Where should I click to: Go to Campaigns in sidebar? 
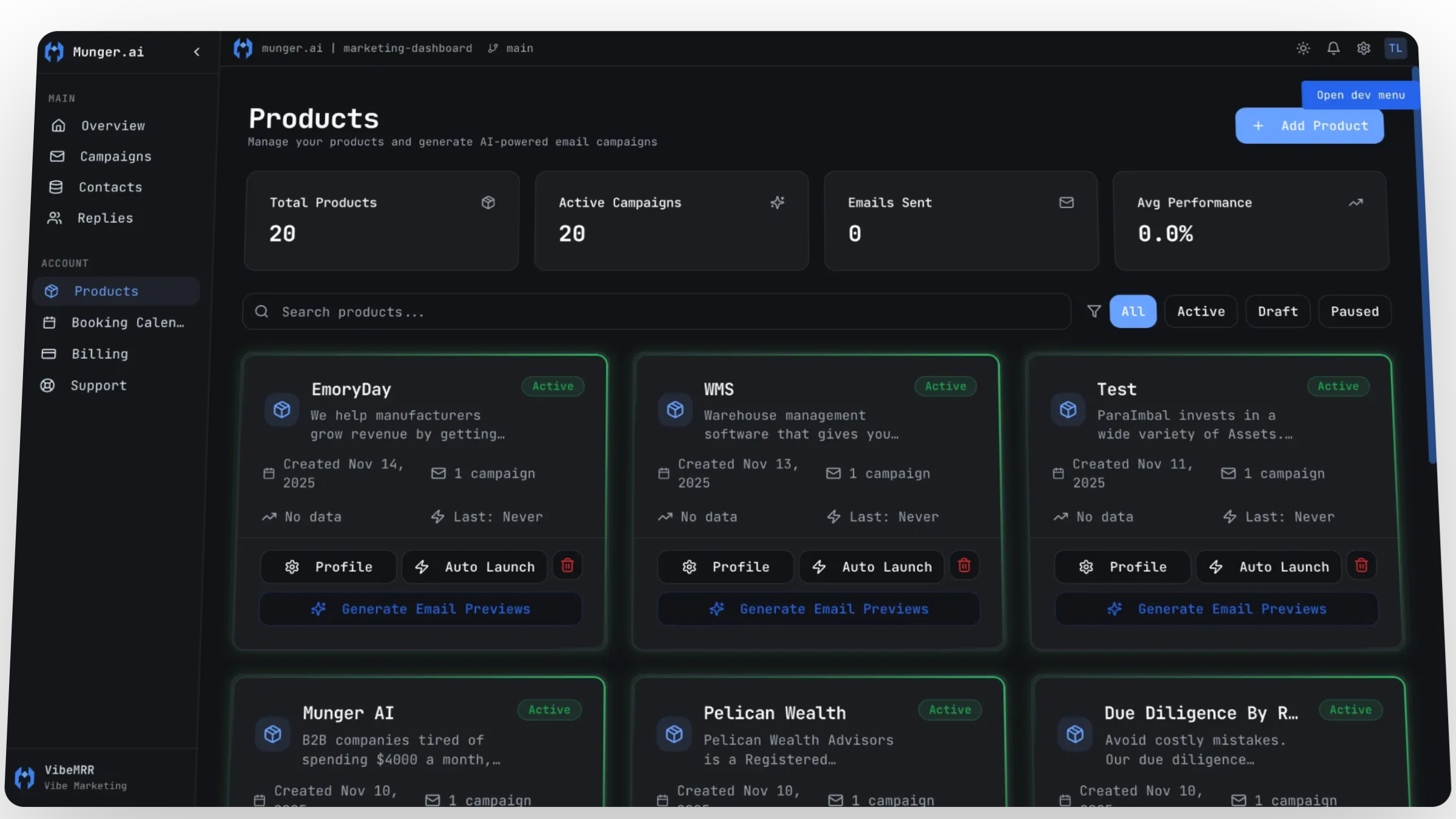point(115,157)
